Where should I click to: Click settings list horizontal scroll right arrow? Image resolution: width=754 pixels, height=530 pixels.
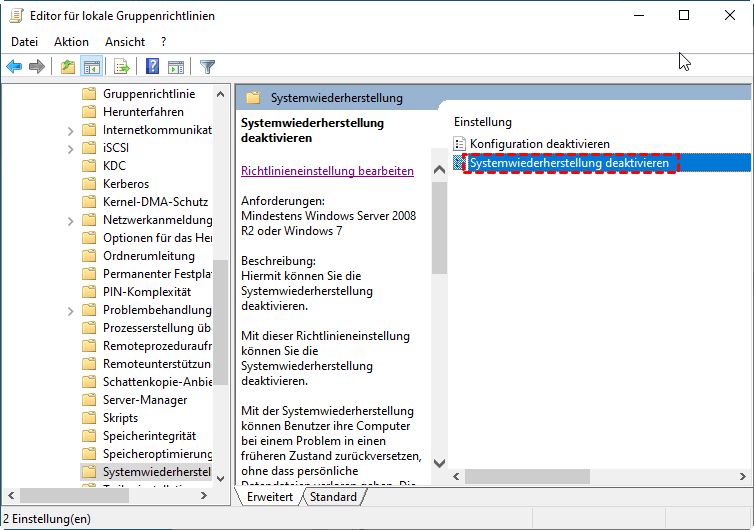point(742,476)
